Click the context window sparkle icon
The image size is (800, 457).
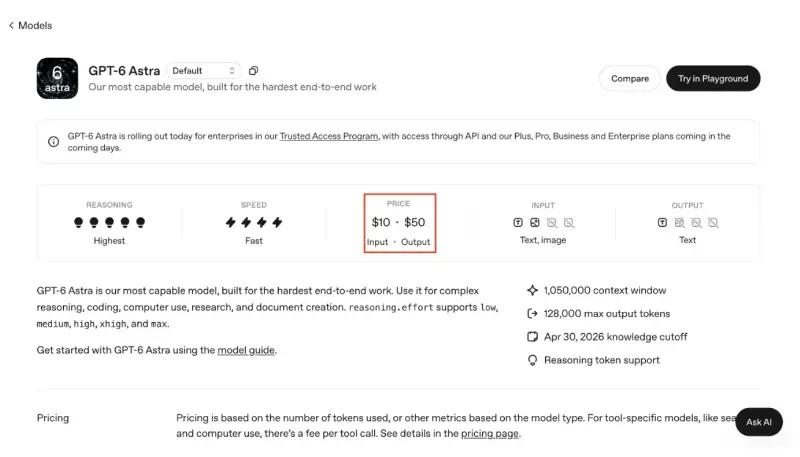point(532,290)
